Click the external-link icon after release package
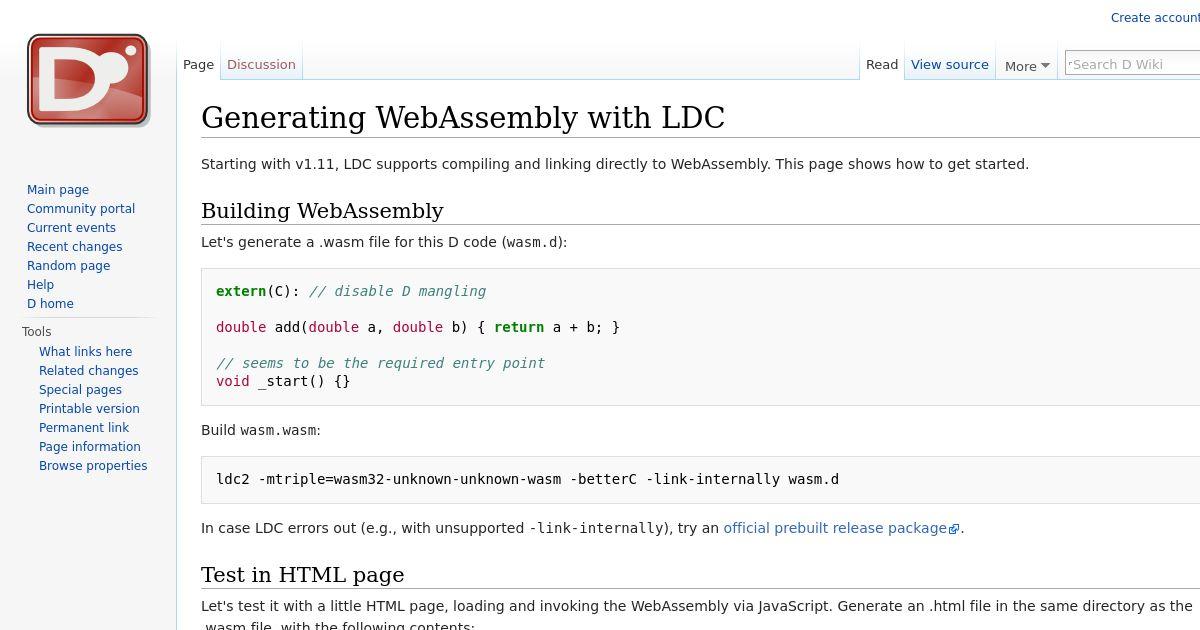This screenshot has height=630, width=1200. 954,529
